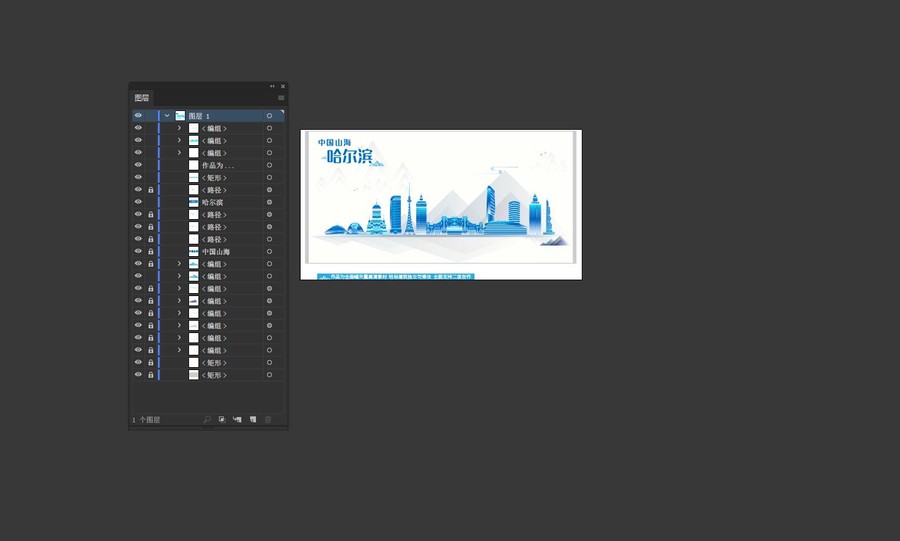
Task: Target the gray-thumbnail 矩形 bottom row circle
Action: [269, 375]
